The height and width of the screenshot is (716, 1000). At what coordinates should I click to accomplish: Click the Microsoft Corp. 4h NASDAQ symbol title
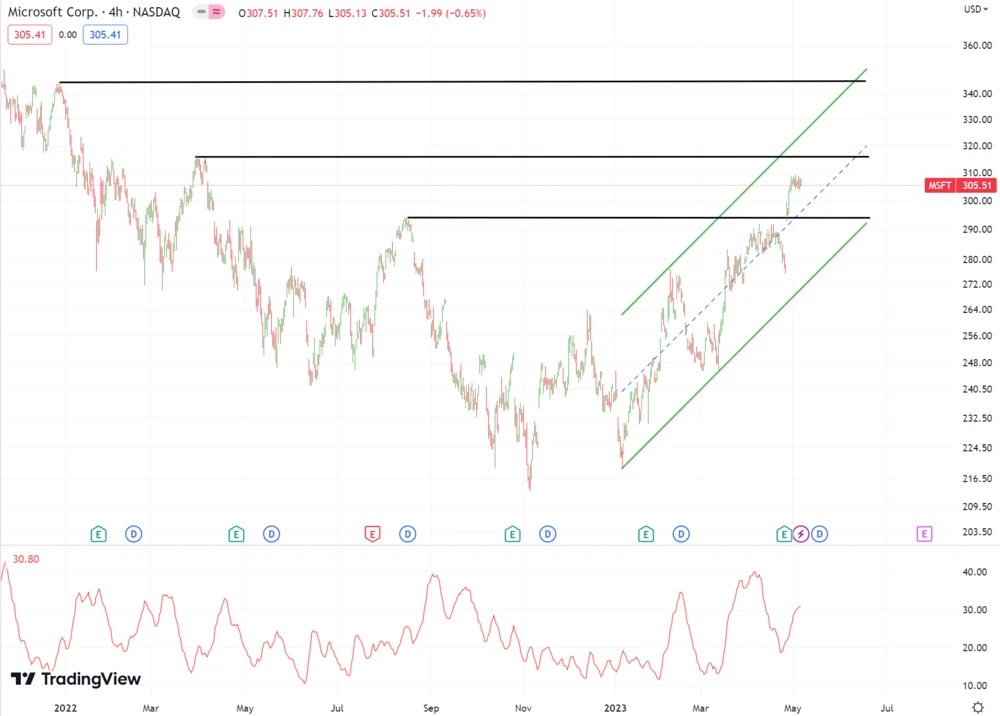pyautogui.click(x=94, y=12)
